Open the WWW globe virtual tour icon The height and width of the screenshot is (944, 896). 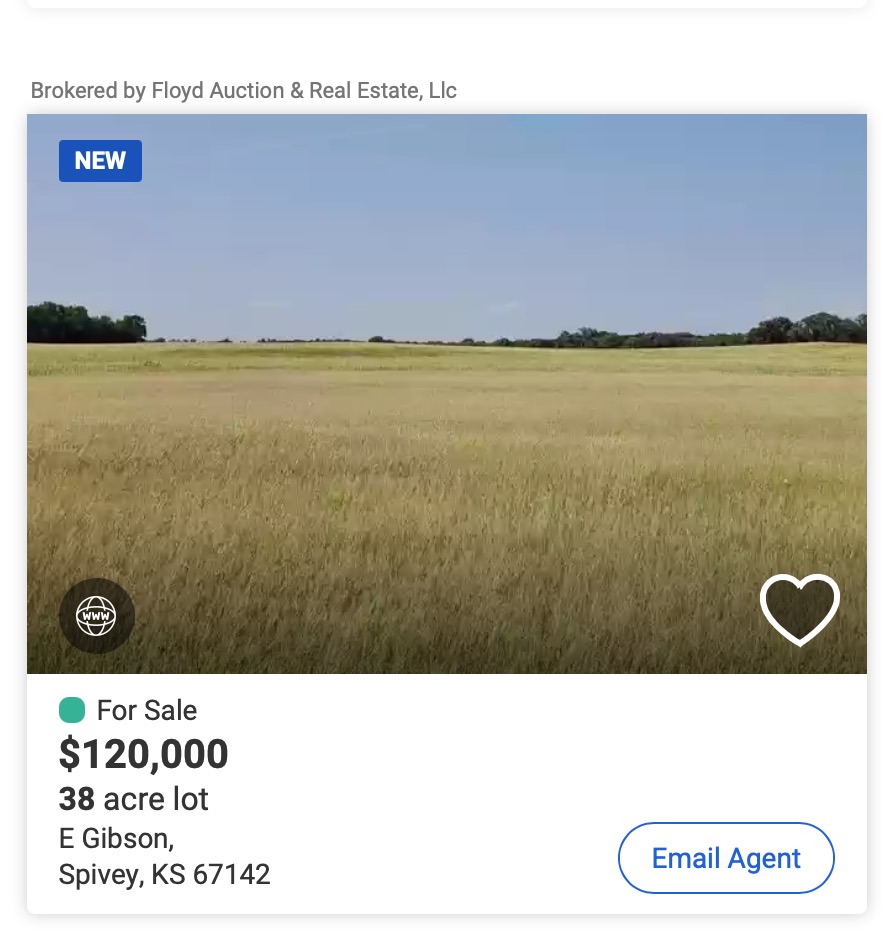[97, 616]
